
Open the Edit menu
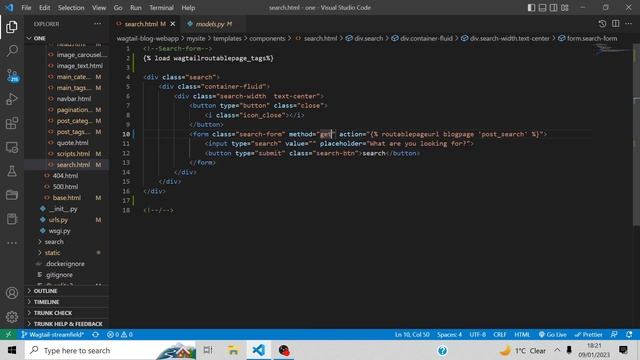click(x=44, y=8)
